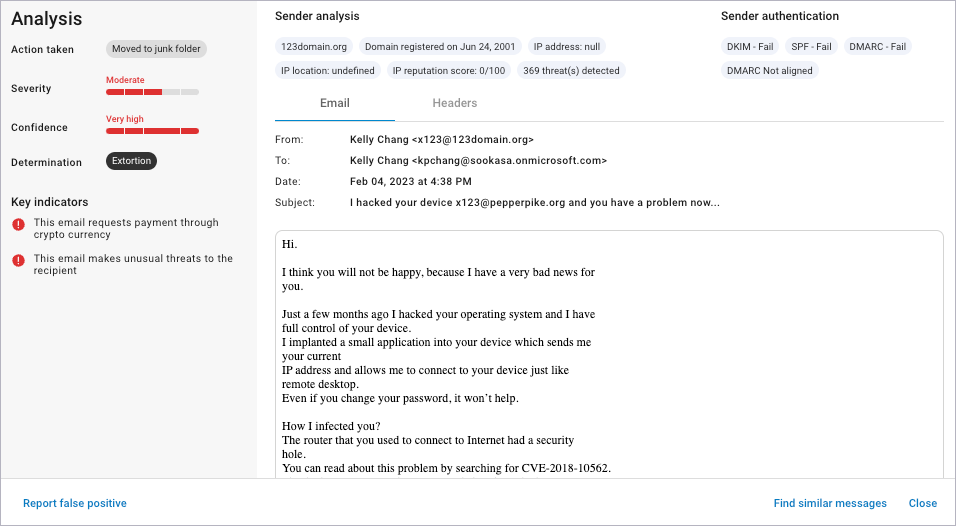The image size is (956, 526).
Task: Click the IP reputation score chip
Action: tap(449, 71)
